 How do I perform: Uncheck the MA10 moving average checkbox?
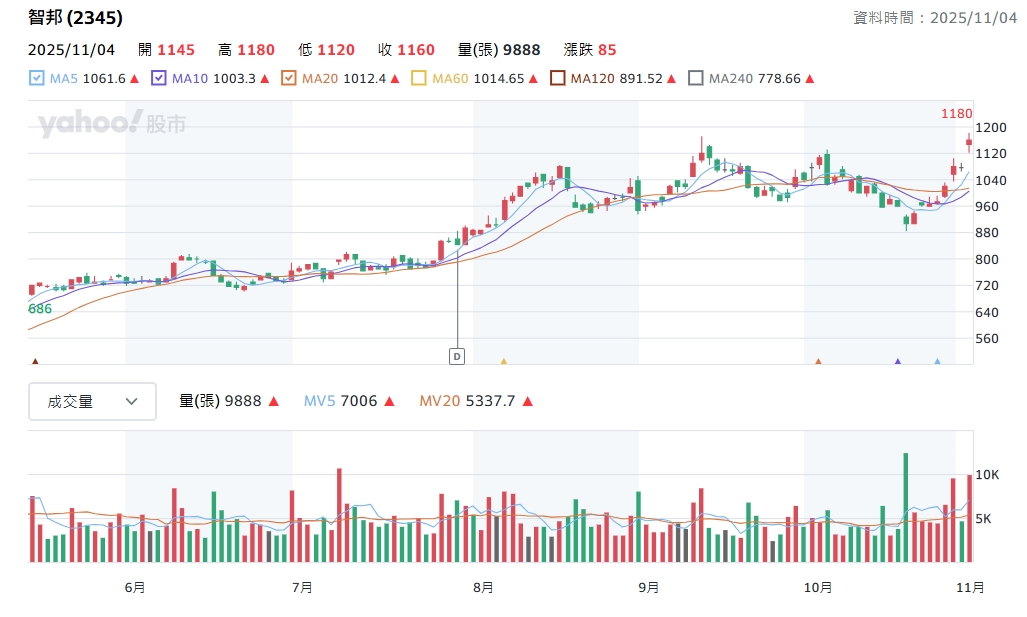[158, 78]
